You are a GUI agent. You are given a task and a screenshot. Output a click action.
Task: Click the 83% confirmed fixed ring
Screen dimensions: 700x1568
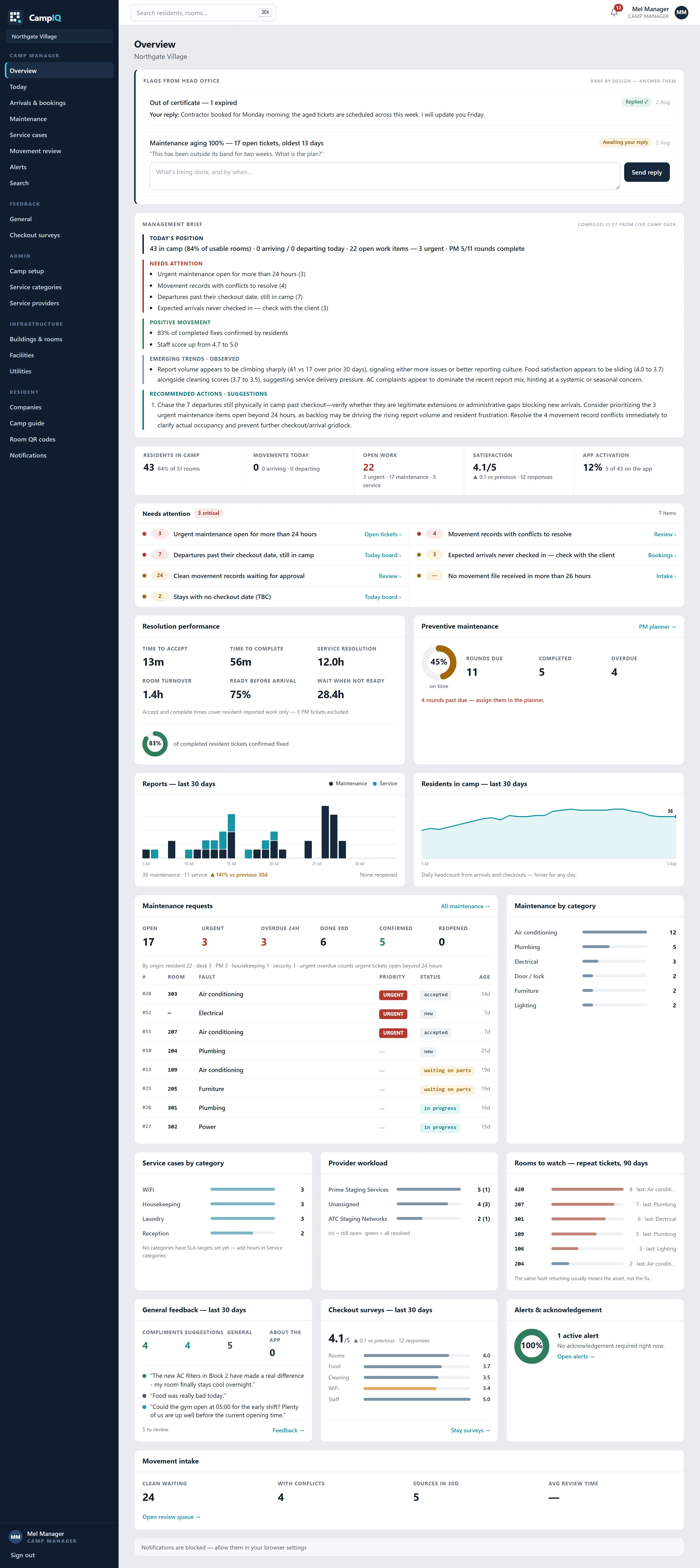point(155,744)
